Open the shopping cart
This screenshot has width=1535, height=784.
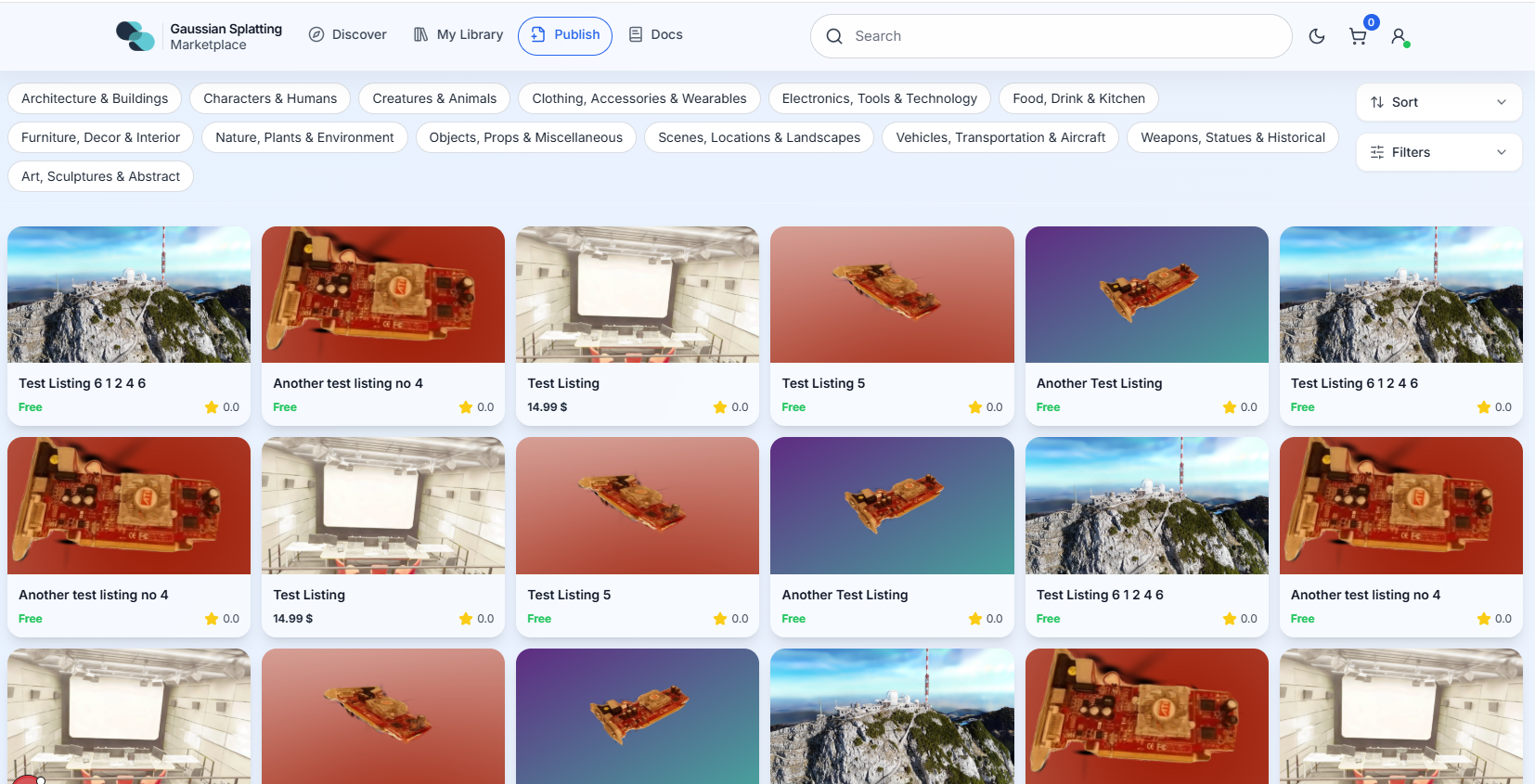[1357, 37]
